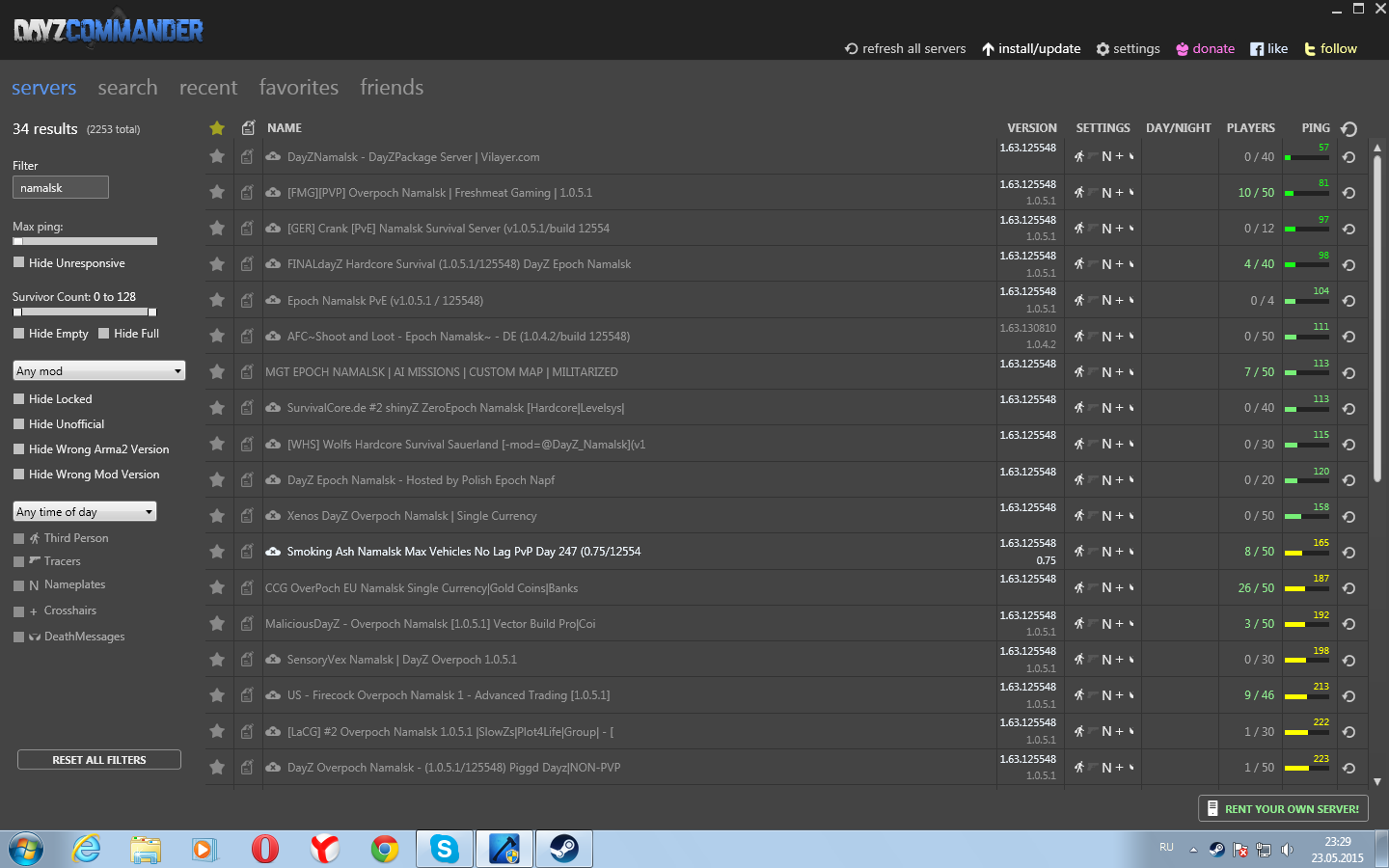The width and height of the screenshot is (1389, 868).
Task: Refresh all pings via the PING header icon
Action: click(1349, 128)
